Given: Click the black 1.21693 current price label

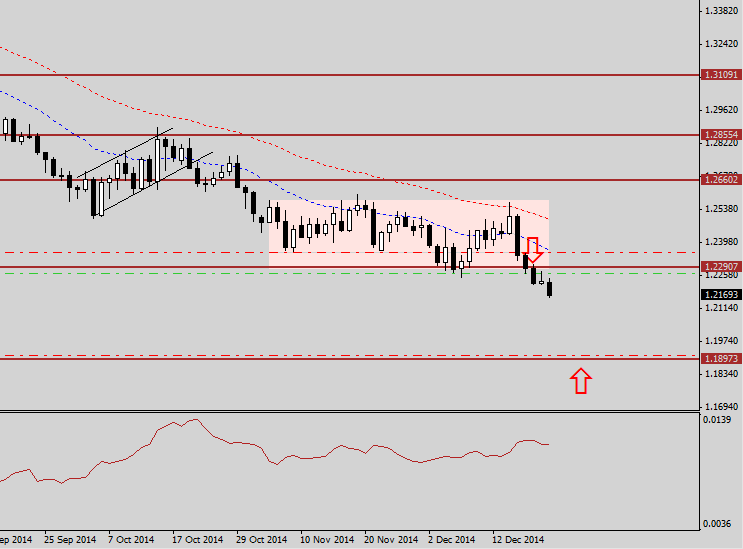Looking at the screenshot, I should click(x=721, y=295).
